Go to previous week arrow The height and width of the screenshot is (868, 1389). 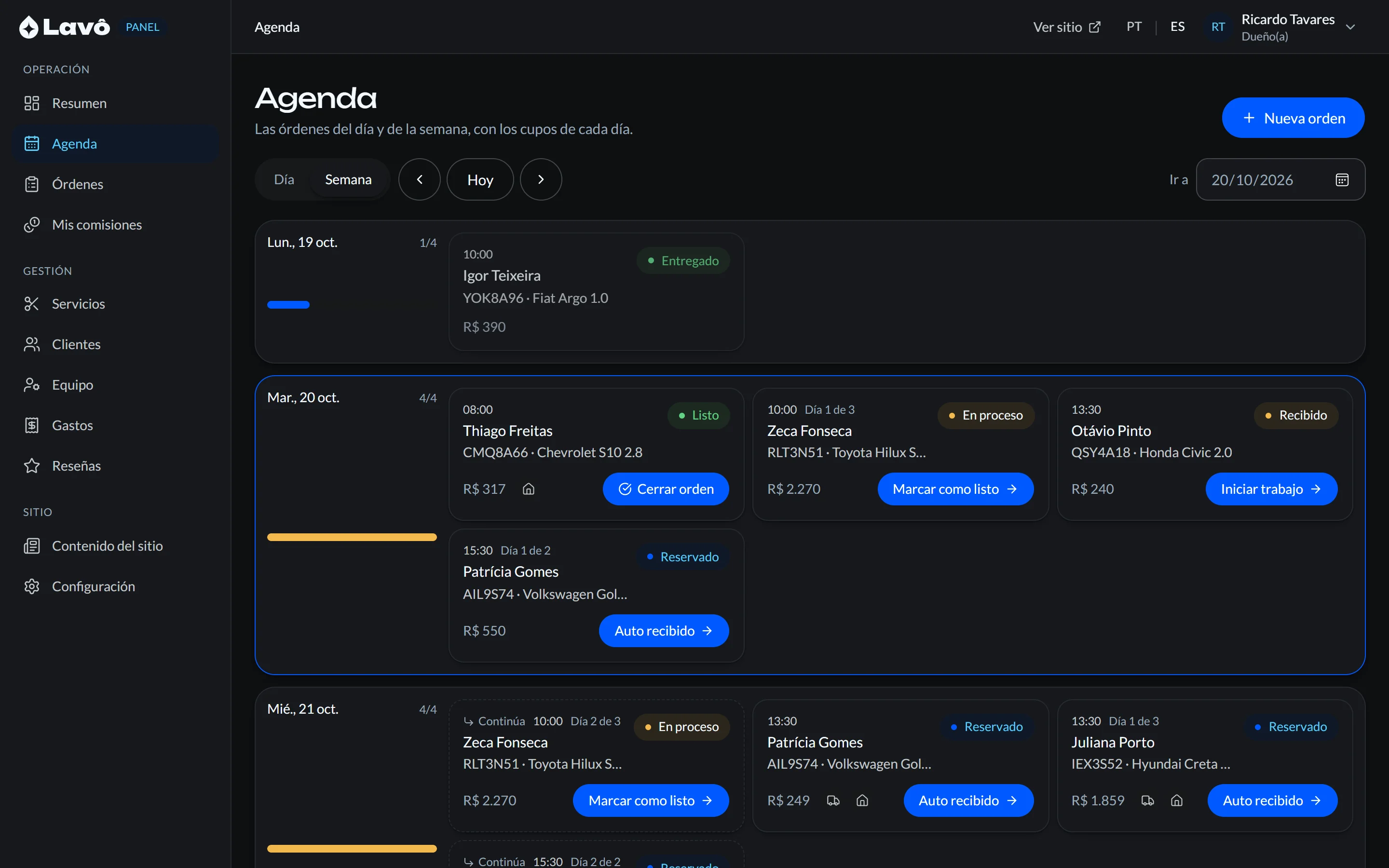pyautogui.click(x=420, y=180)
